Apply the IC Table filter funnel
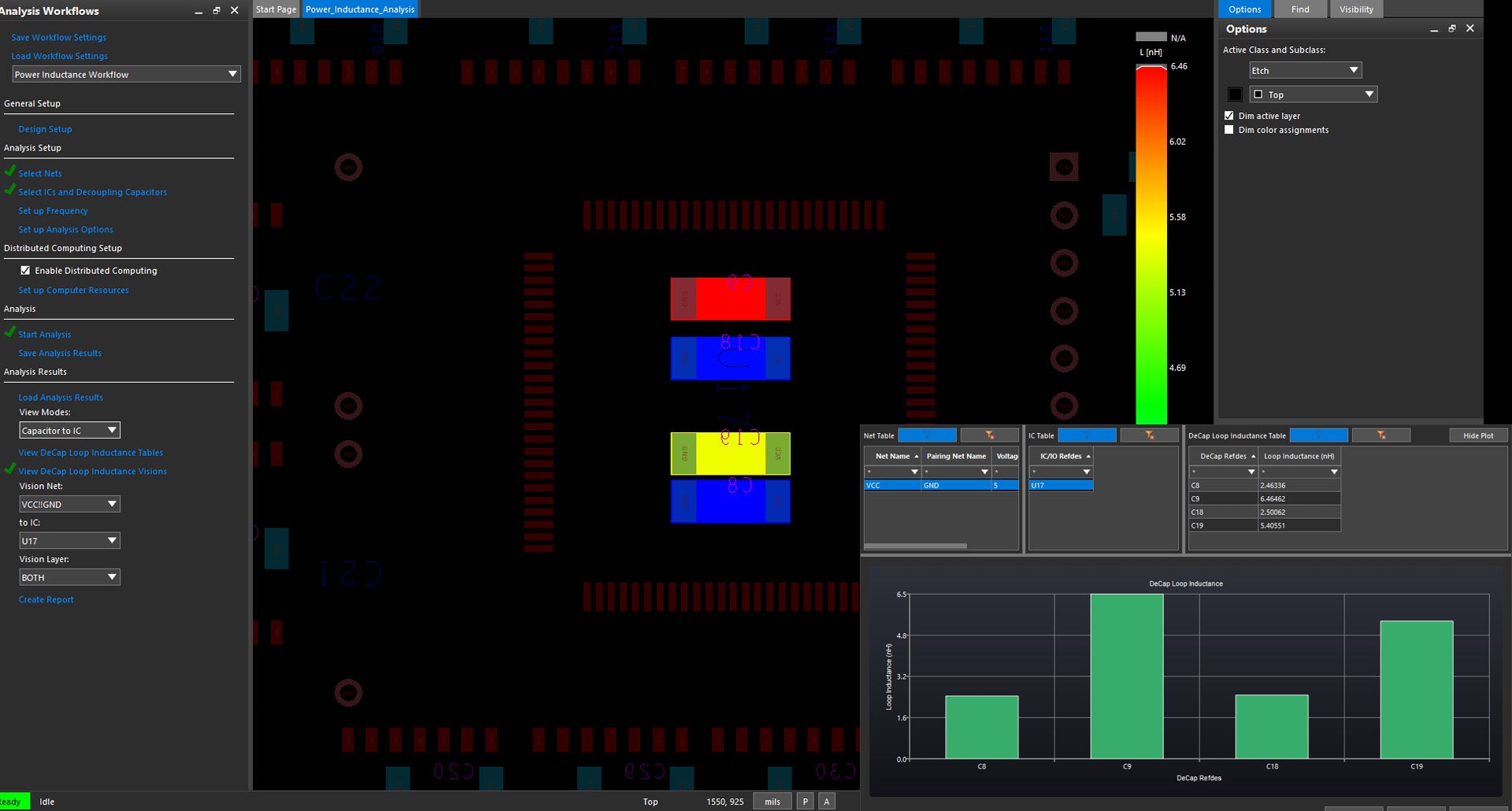 click(1150, 435)
